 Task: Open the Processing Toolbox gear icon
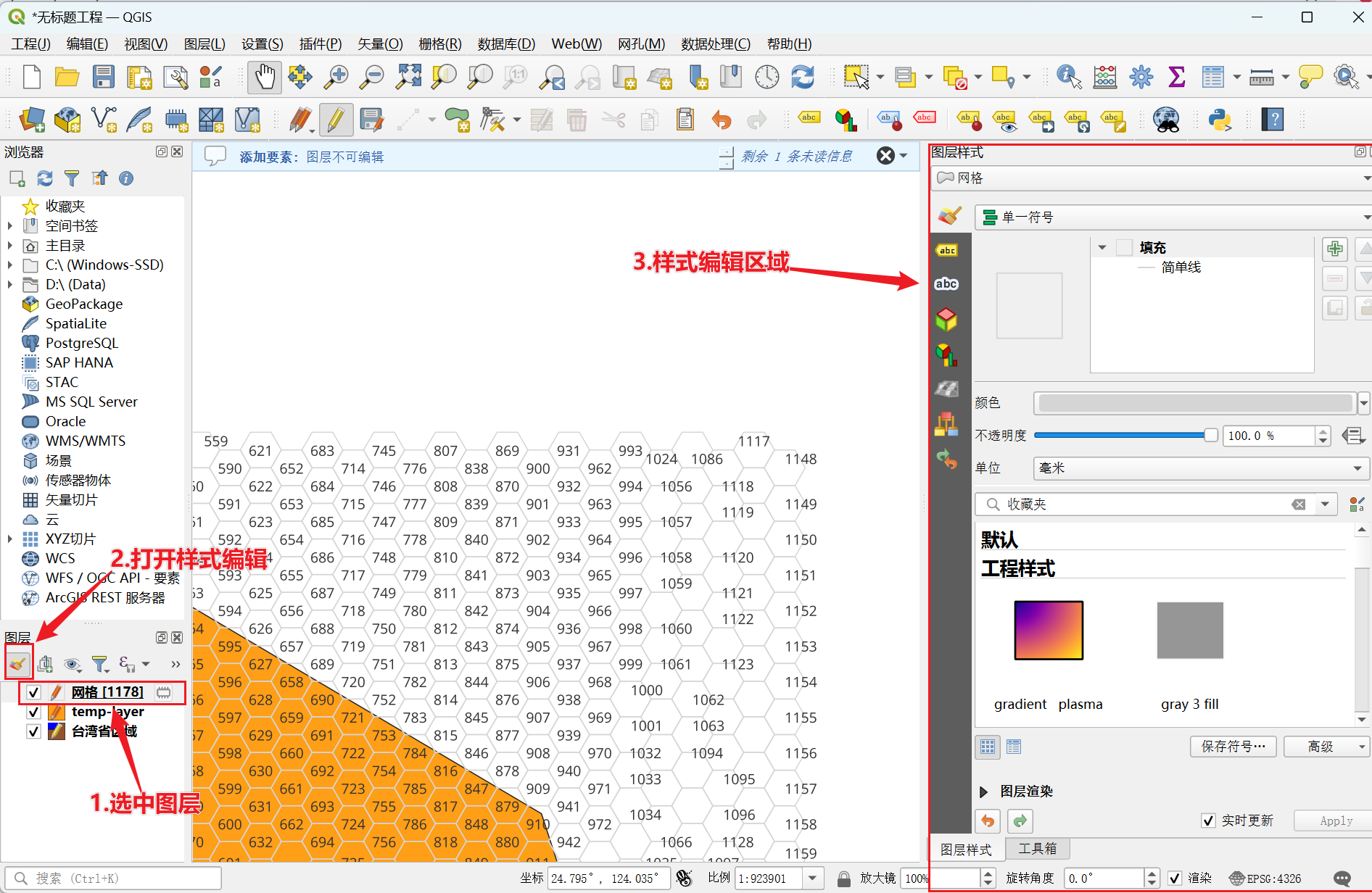point(1141,77)
